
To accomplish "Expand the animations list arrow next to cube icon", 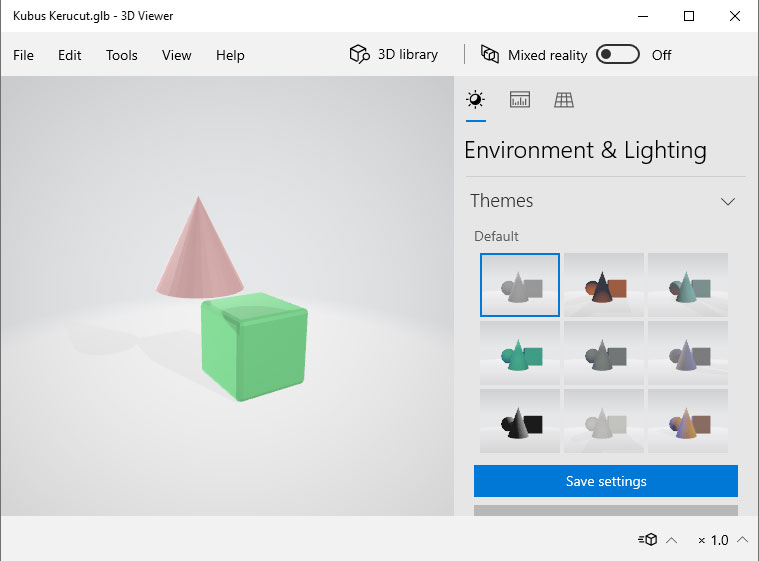I will coord(671,540).
